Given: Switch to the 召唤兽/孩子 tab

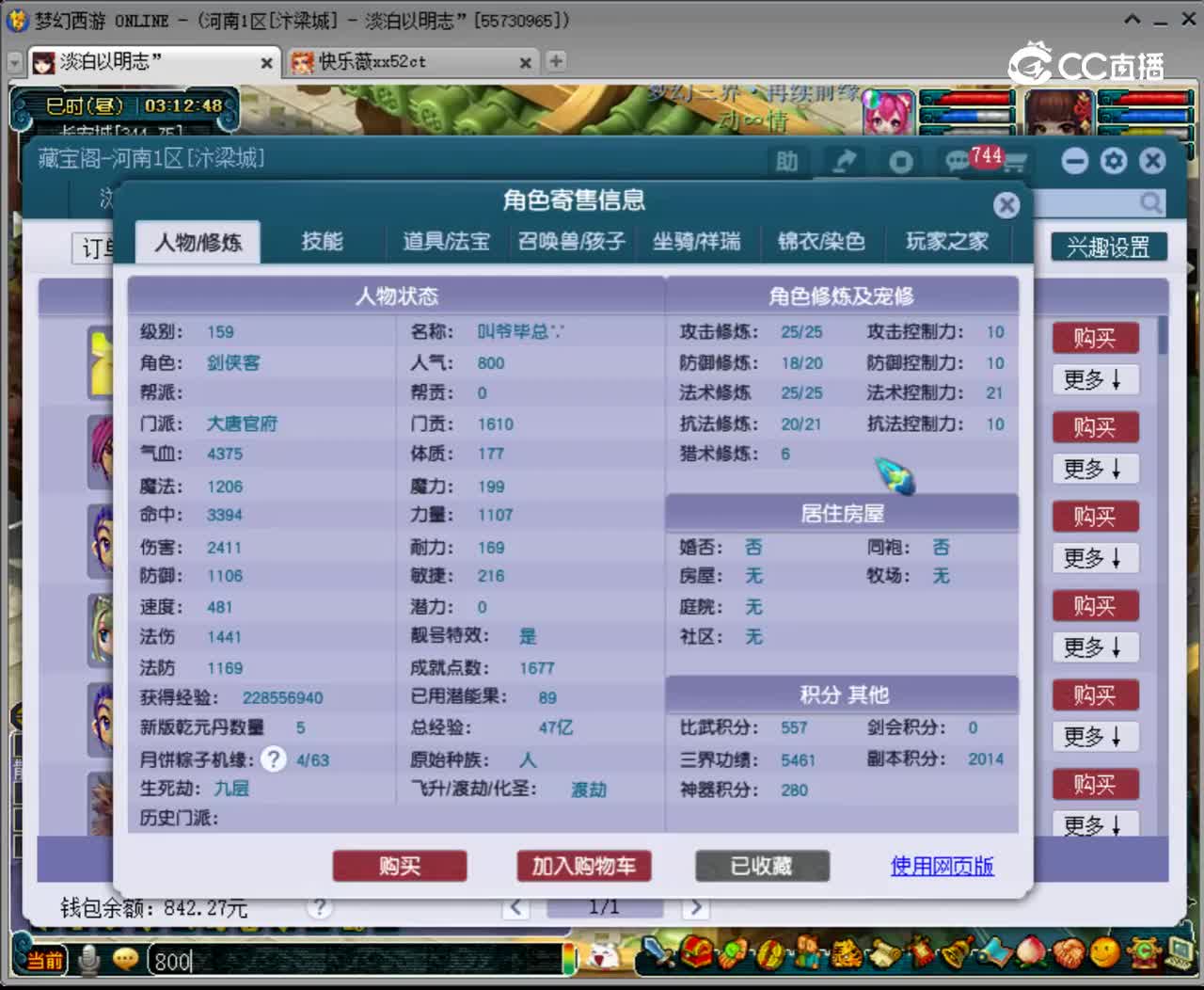Looking at the screenshot, I should tap(571, 242).
